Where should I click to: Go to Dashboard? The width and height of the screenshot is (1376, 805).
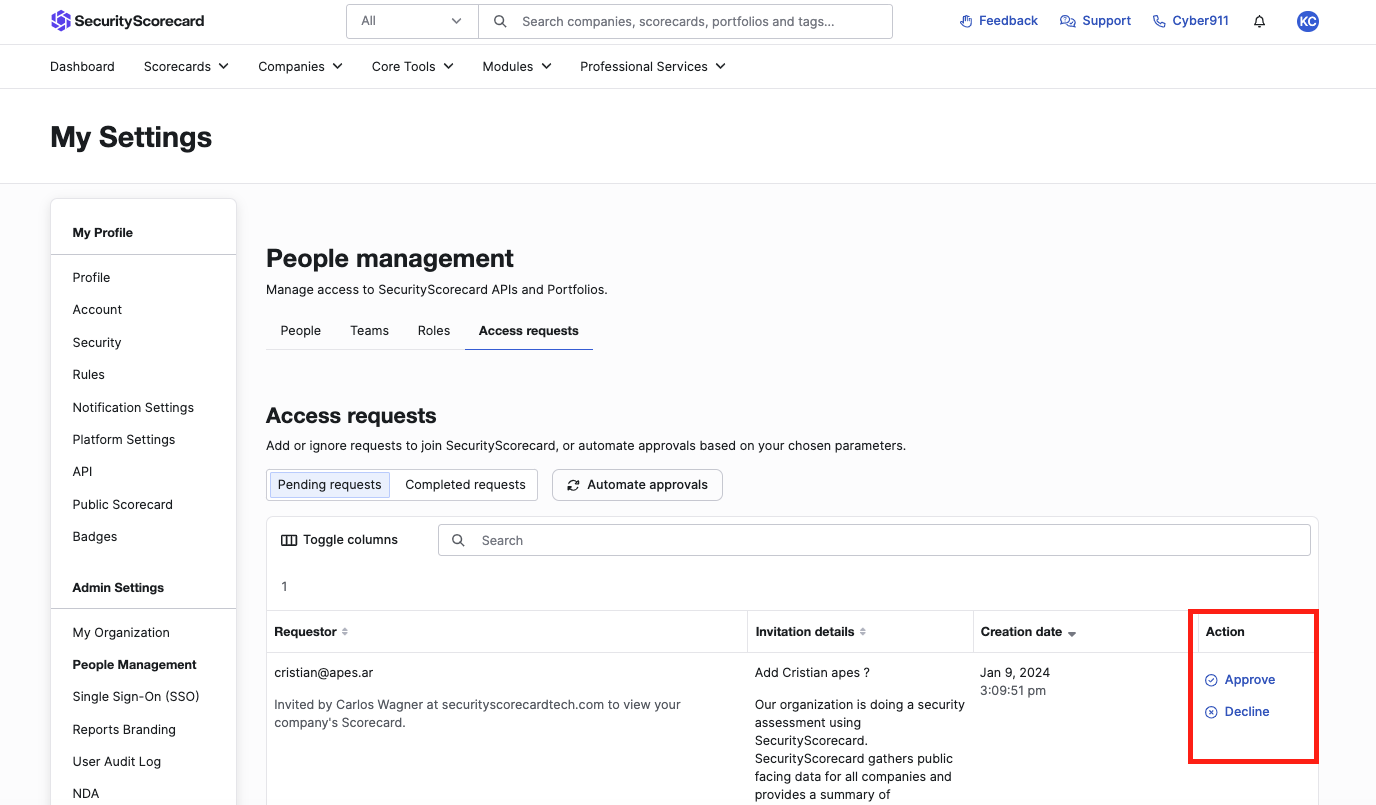(x=82, y=66)
